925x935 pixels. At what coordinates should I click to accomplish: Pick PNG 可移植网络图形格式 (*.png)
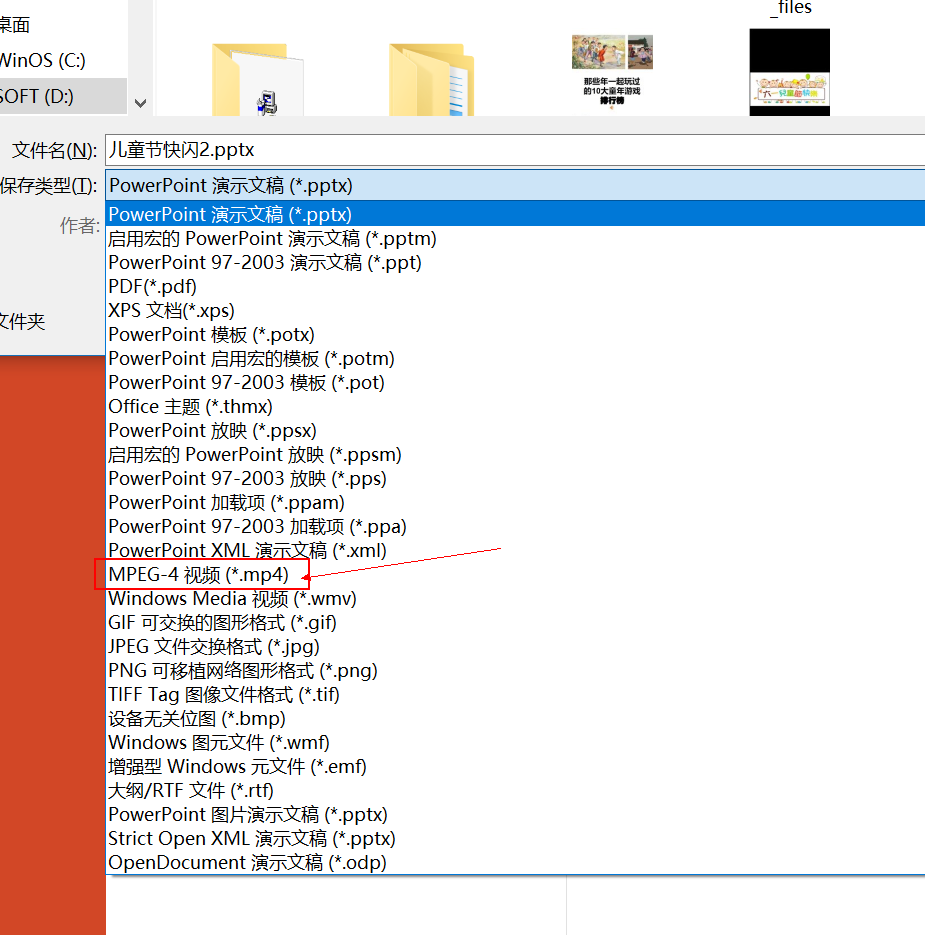515,670
